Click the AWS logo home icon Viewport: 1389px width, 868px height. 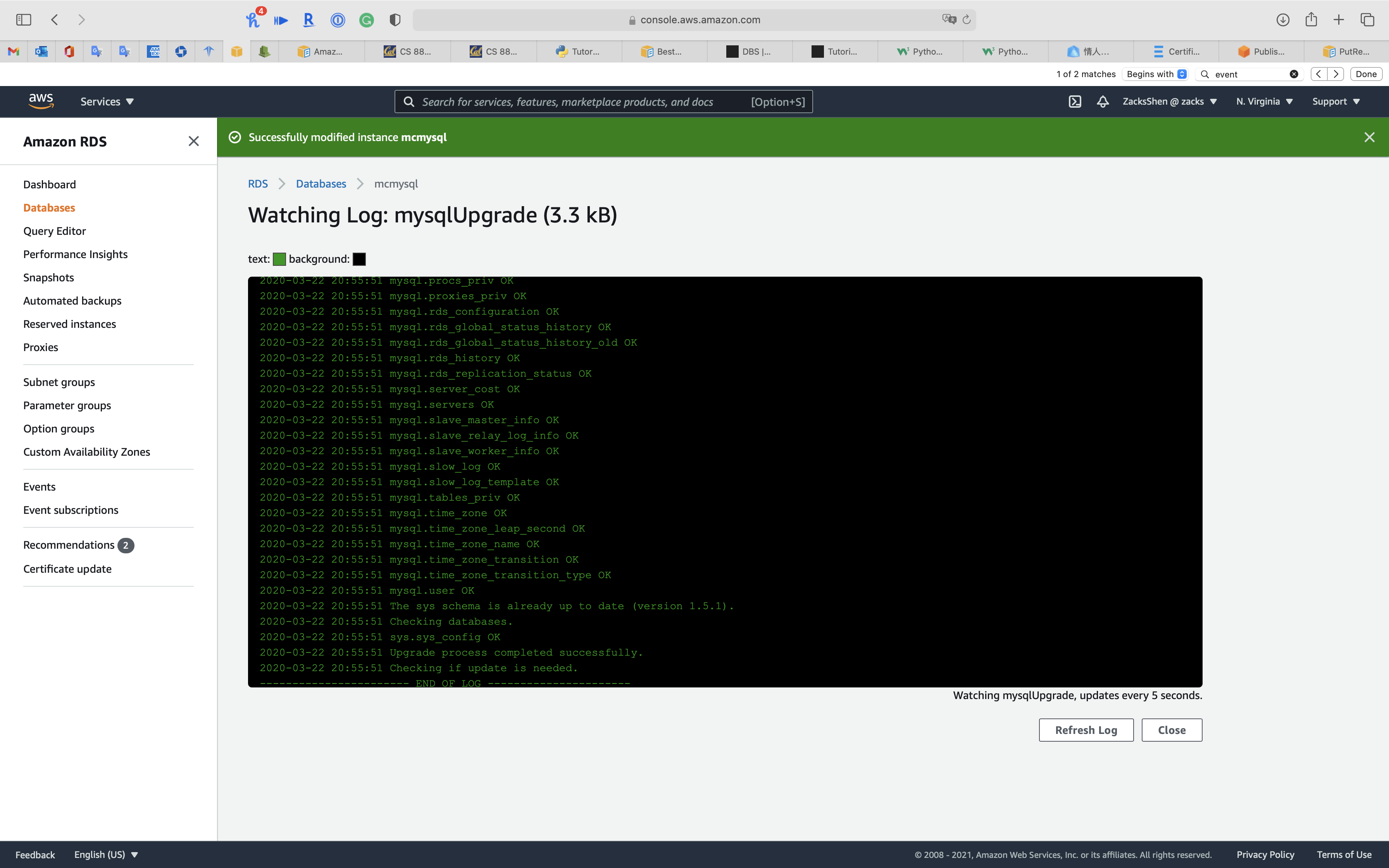tap(41, 101)
